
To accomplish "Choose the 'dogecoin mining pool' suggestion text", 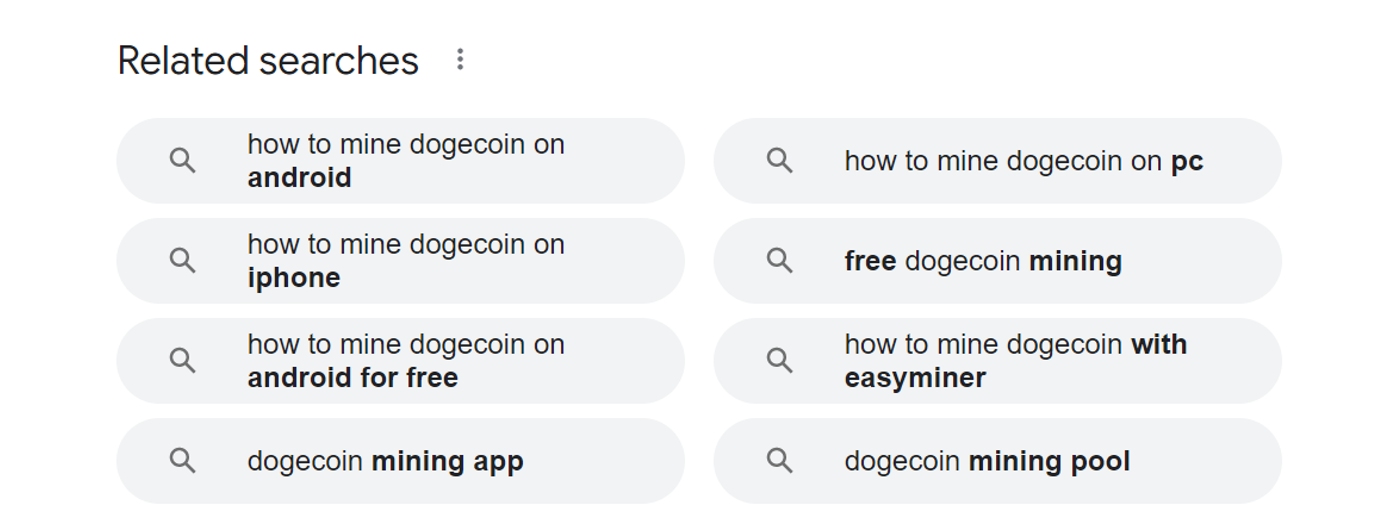I will [987, 461].
